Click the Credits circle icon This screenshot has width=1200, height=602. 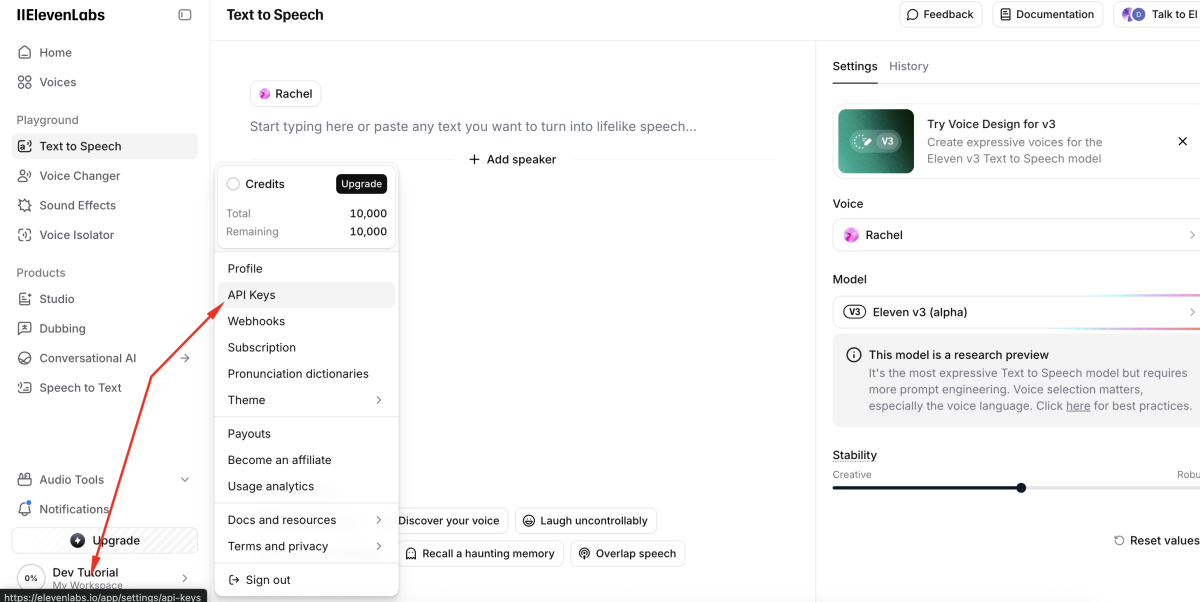[x=233, y=184]
